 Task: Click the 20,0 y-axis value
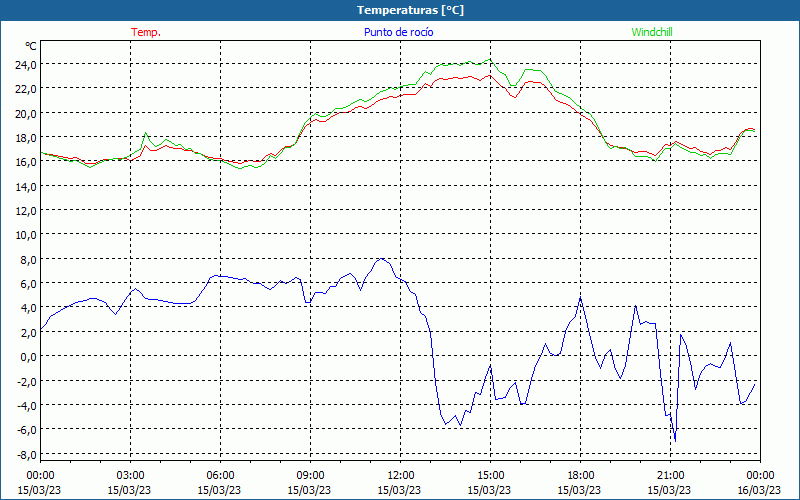[26, 113]
